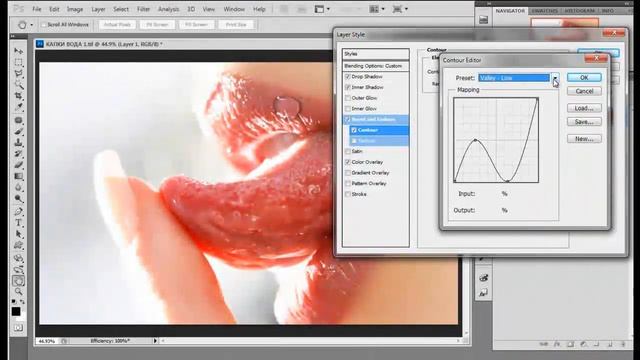Viewport: 640px width, 360px height.
Task: Select the Blur tool
Action: point(18,187)
